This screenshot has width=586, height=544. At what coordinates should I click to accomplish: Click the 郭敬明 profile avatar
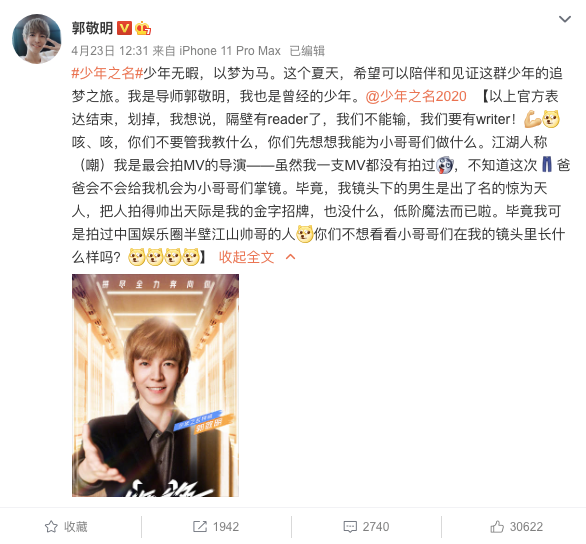[x=37, y=38]
